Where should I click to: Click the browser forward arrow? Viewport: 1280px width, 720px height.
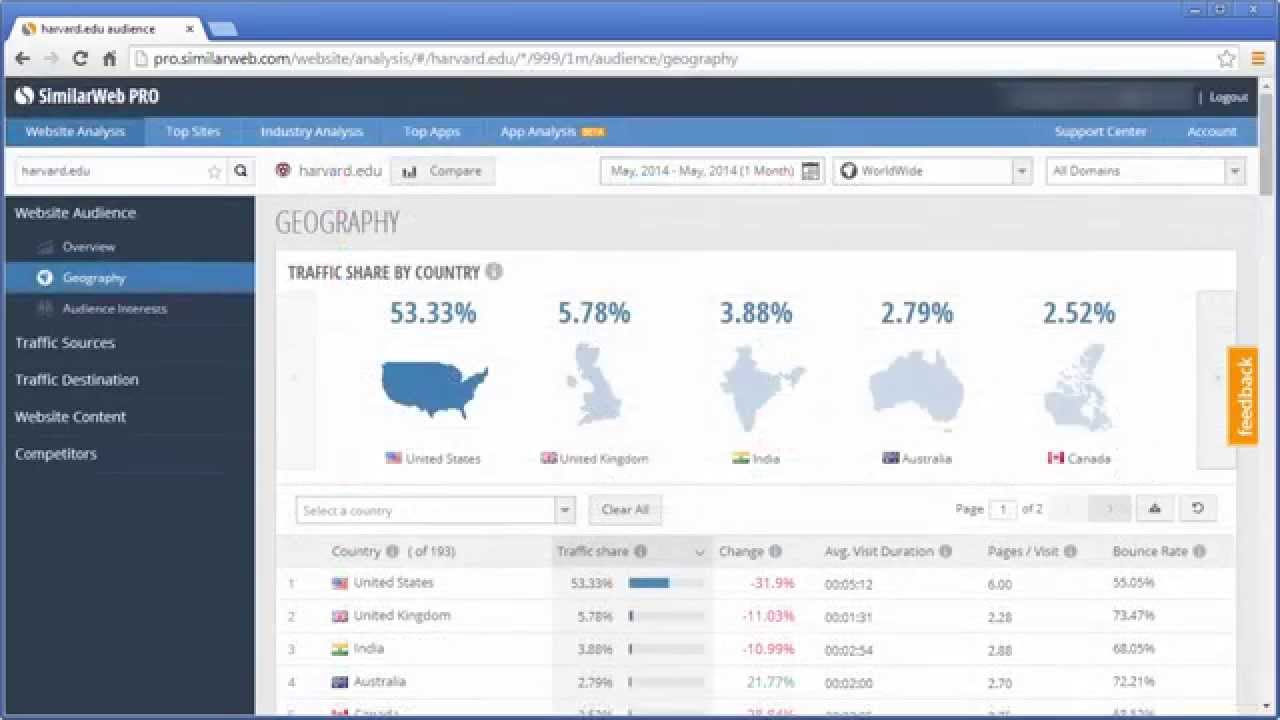51,59
